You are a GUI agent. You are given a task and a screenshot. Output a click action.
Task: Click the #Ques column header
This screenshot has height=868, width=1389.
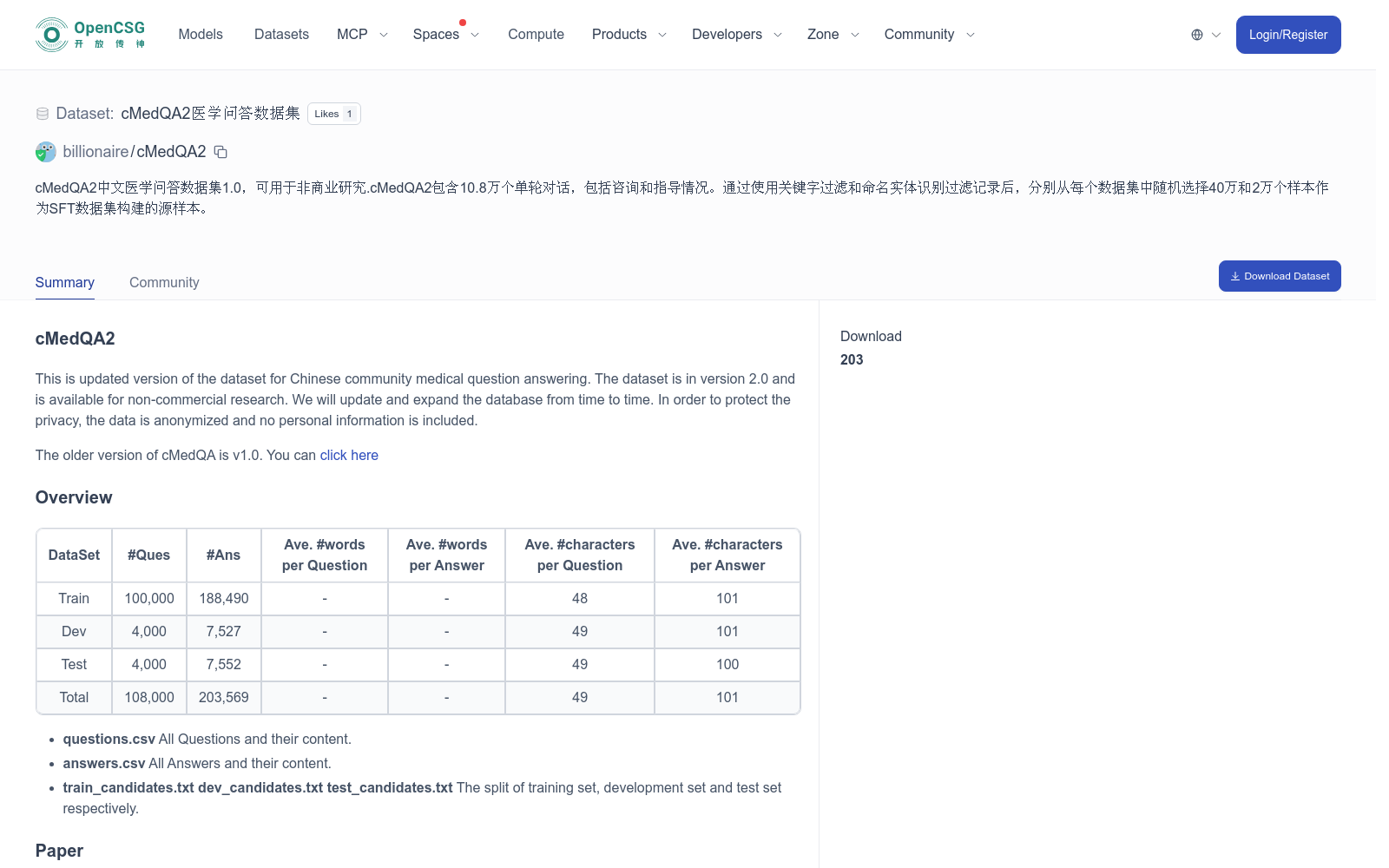click(x=149, y=556)
